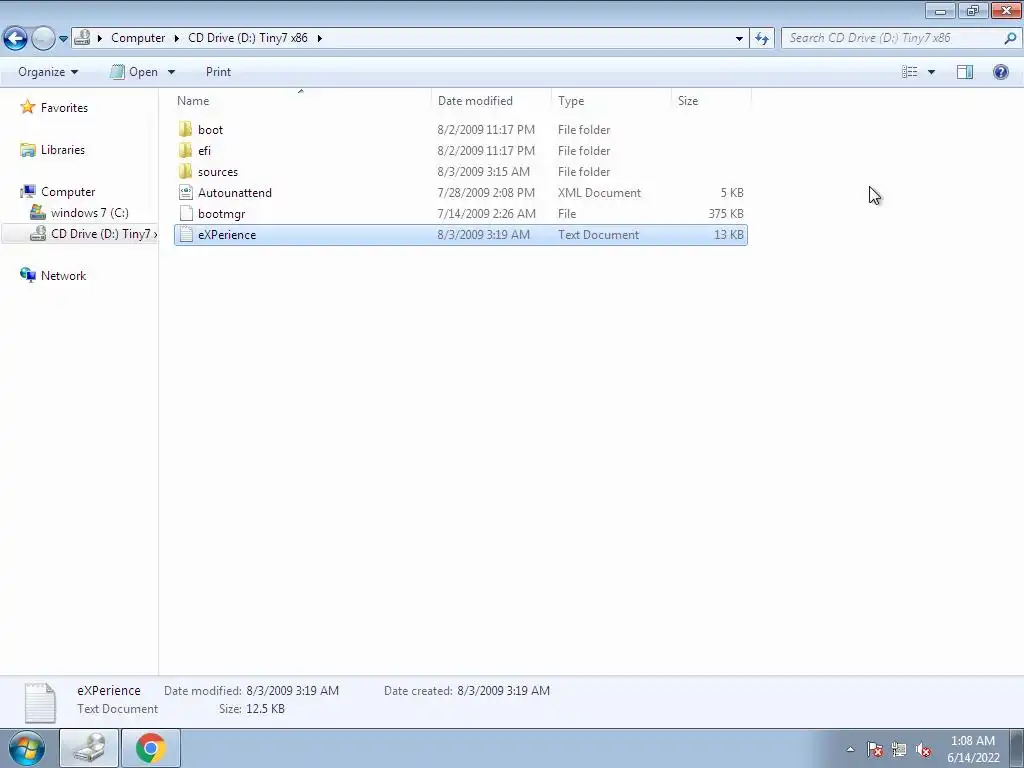Open the Organize menu
Viewport: 1024px width, 768px height.
pyautogui.click(x=48, y=72)
